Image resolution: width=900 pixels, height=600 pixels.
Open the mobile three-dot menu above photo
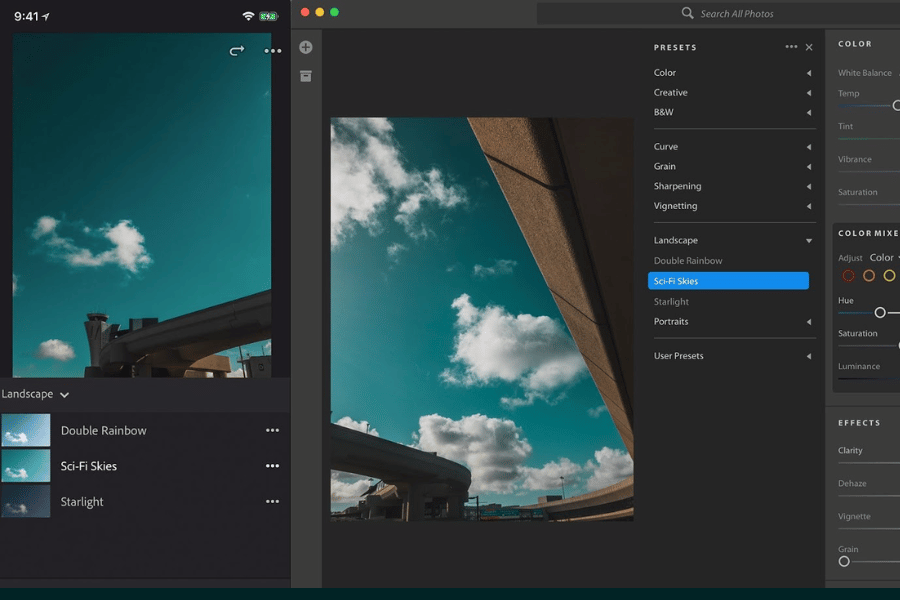coord(273,51)
